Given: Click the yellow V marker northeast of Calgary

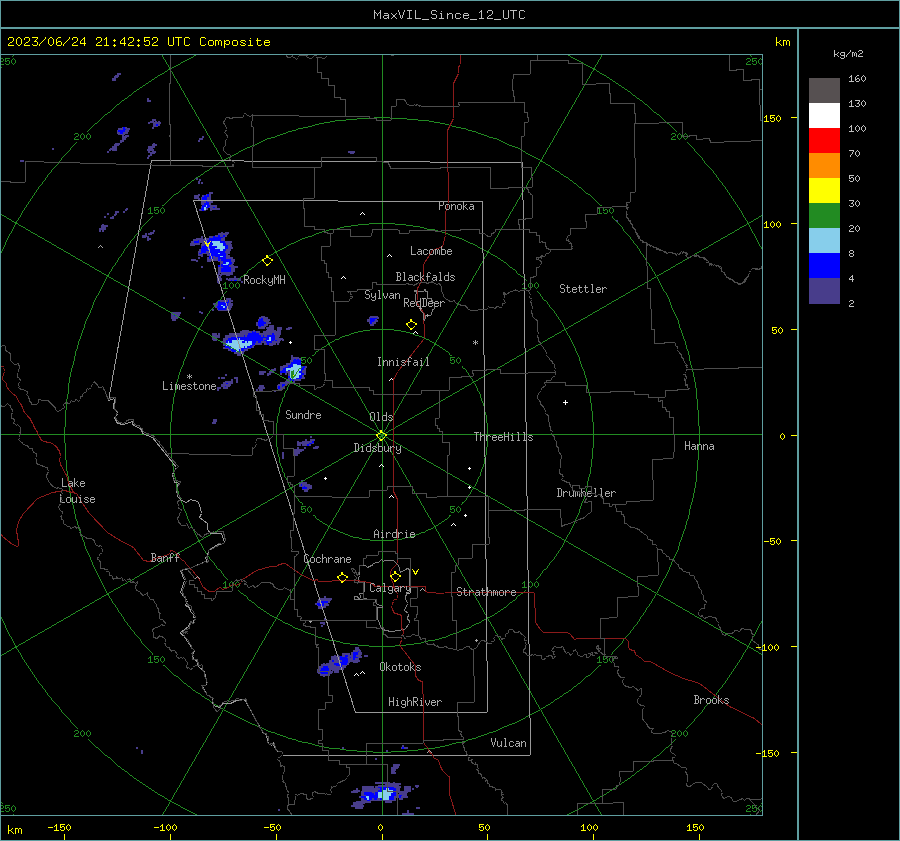Looking at the screenshot, I should click(x=415, y=572).
